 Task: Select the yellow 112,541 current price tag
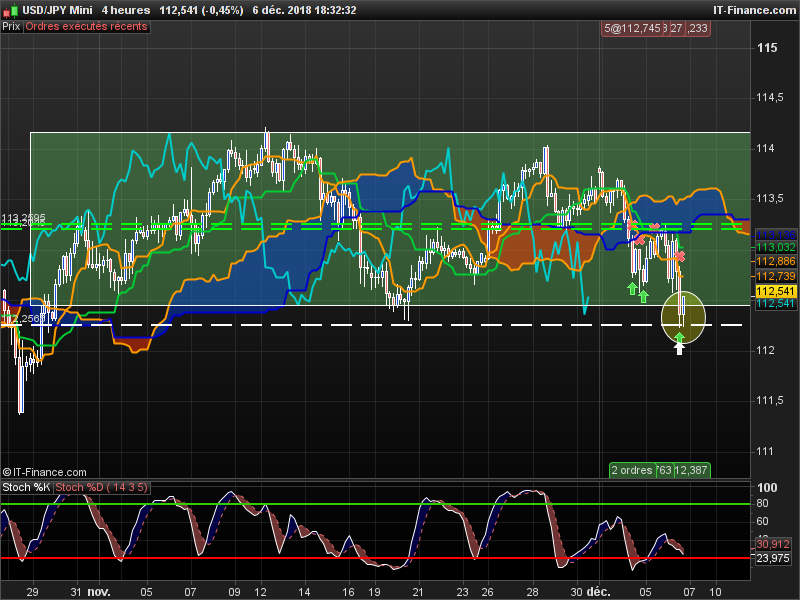coord(776,291)
